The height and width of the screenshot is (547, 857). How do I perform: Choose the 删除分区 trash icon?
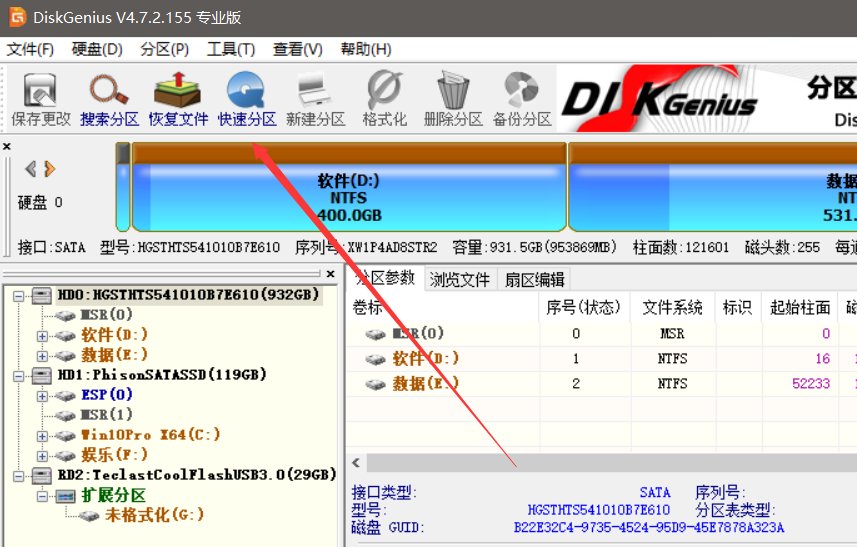pos(453,99)
